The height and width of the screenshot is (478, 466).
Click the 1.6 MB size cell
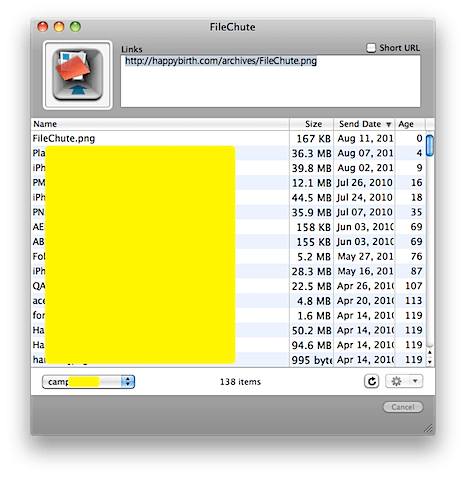[312, 315]
